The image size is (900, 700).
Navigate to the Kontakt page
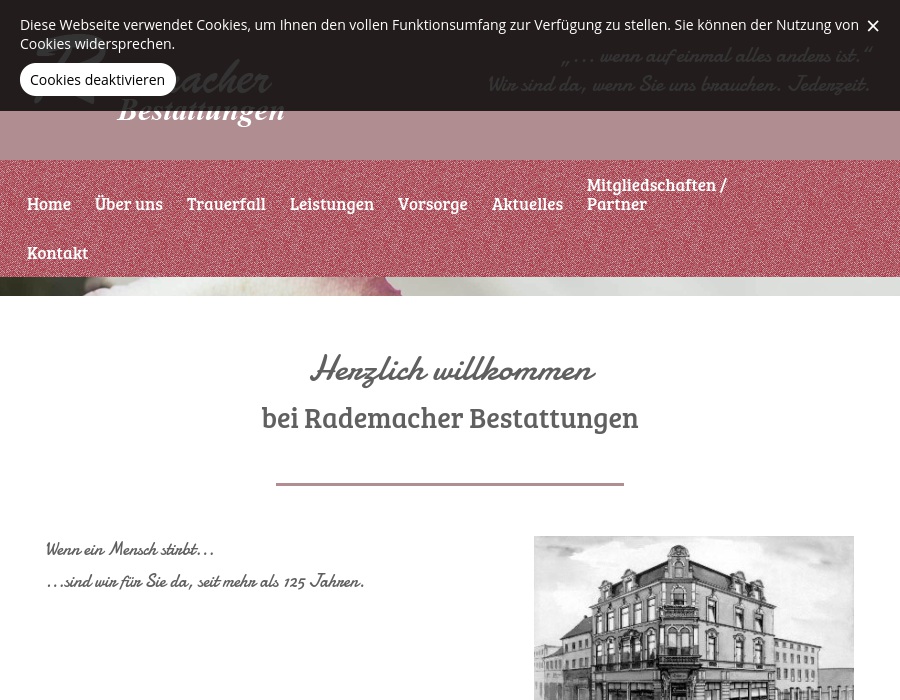pos(57,252)
